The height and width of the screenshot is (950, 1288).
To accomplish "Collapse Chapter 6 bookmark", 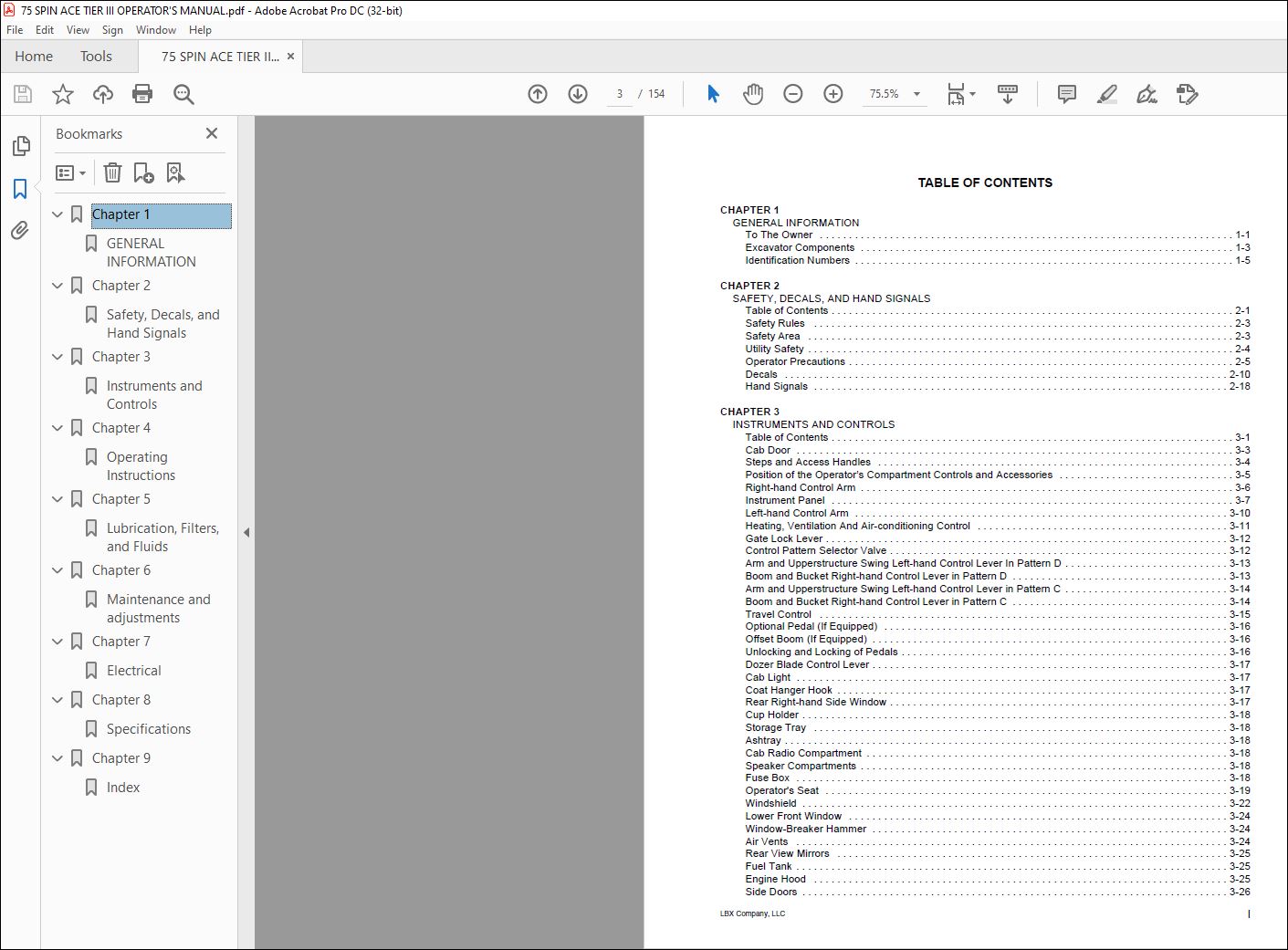I will (x=58, y=570).
